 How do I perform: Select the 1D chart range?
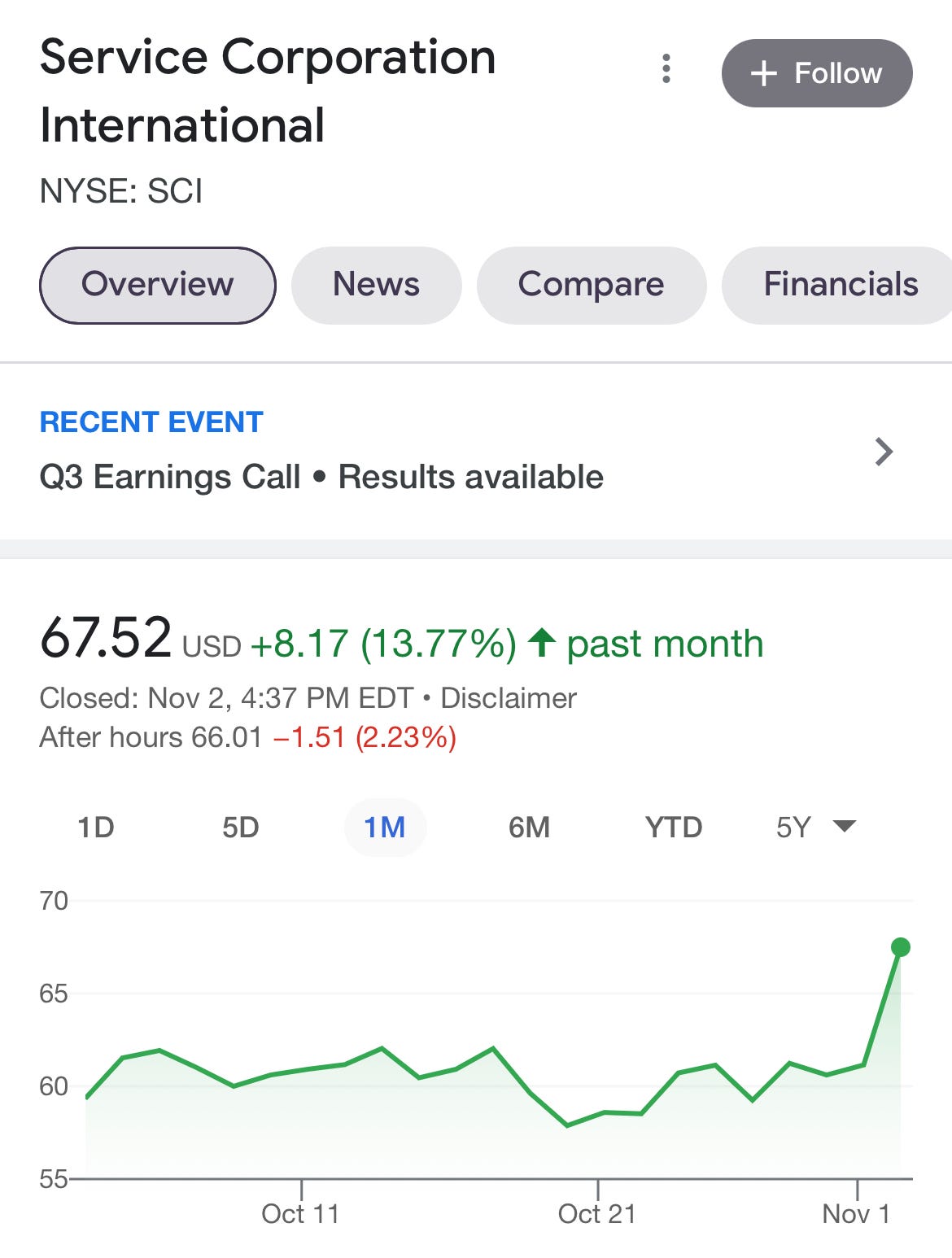pyautogui.click(x=96, y=828)
